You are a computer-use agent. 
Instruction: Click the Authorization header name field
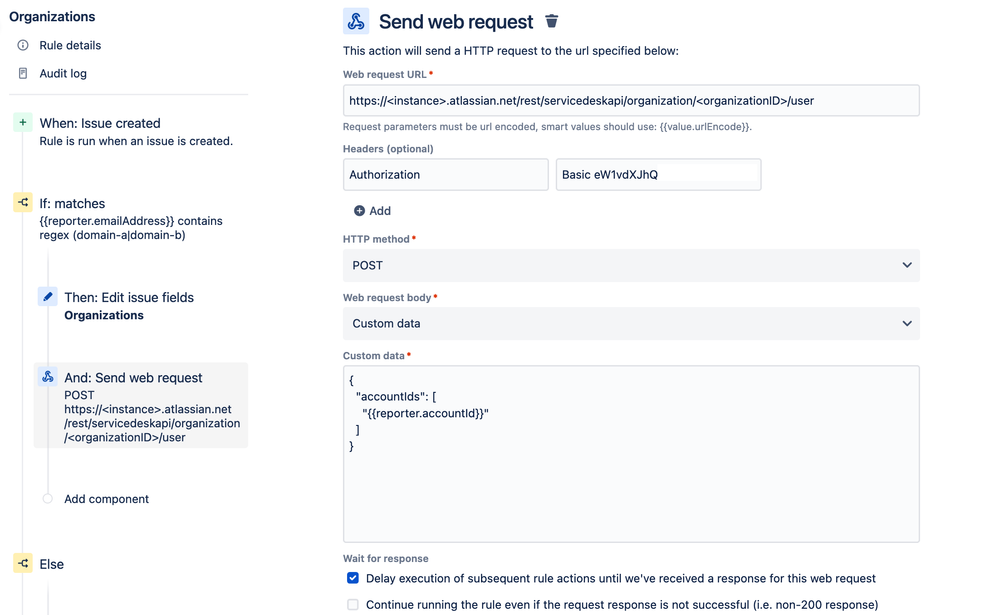(446, 175)
